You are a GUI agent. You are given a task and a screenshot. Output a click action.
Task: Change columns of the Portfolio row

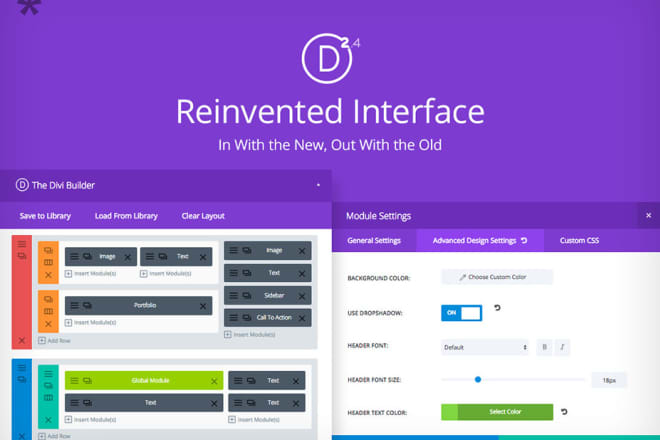click(x=48, y=312)
